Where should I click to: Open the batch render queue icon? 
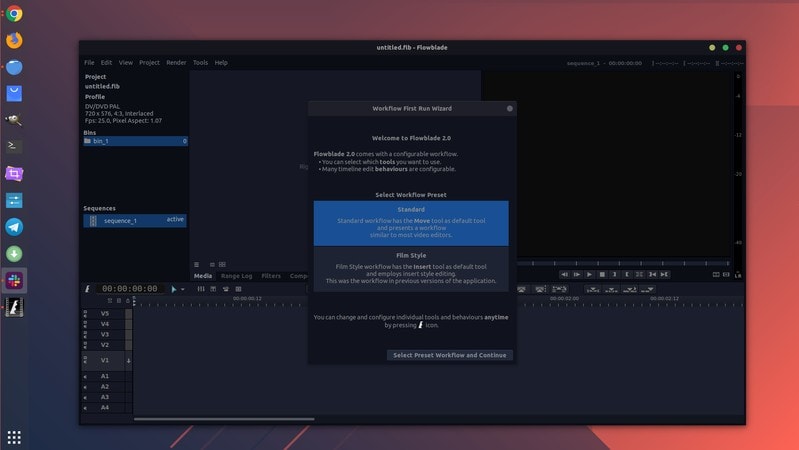point(238,289)
